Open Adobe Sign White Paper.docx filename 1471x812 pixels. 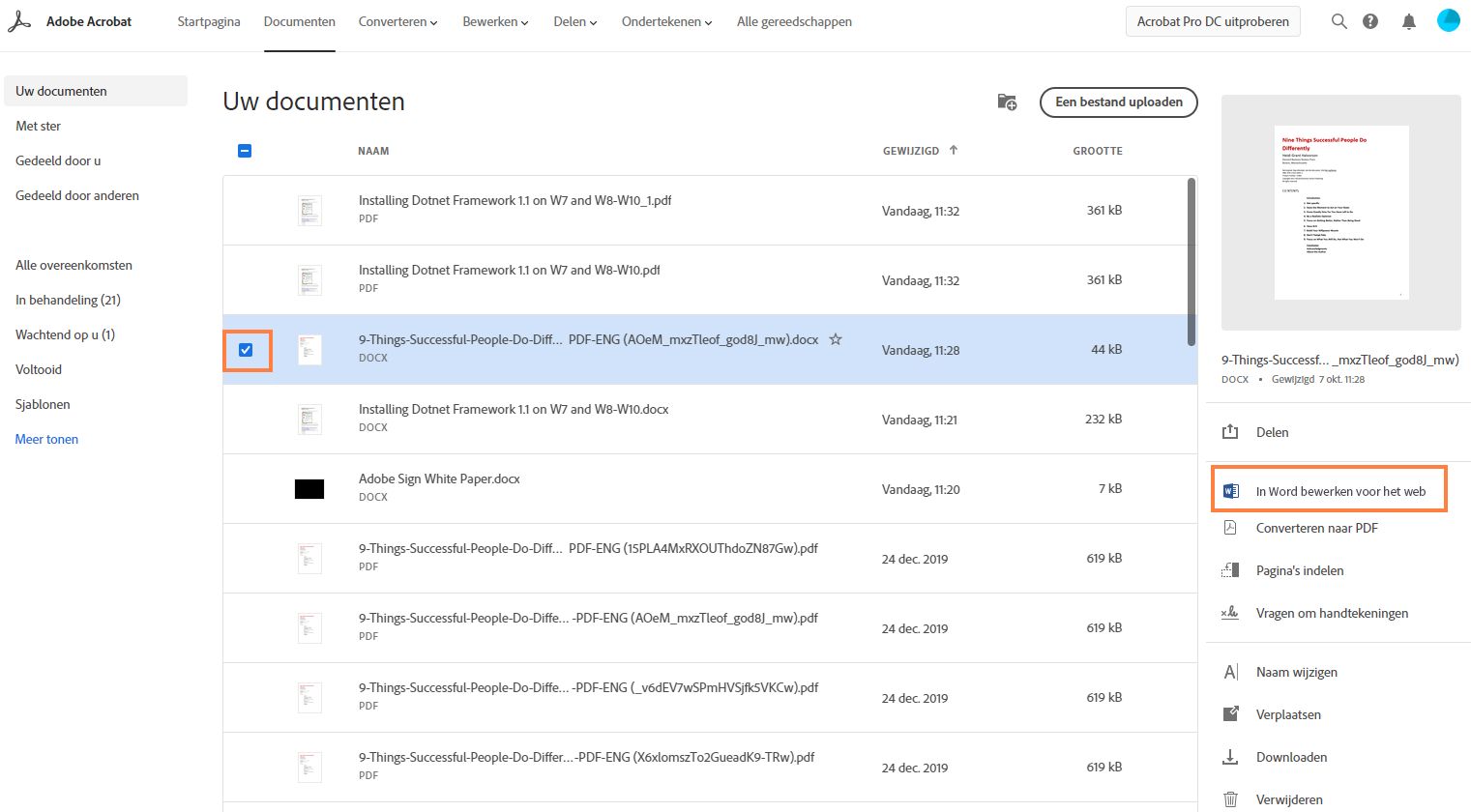tap(439, 478)
